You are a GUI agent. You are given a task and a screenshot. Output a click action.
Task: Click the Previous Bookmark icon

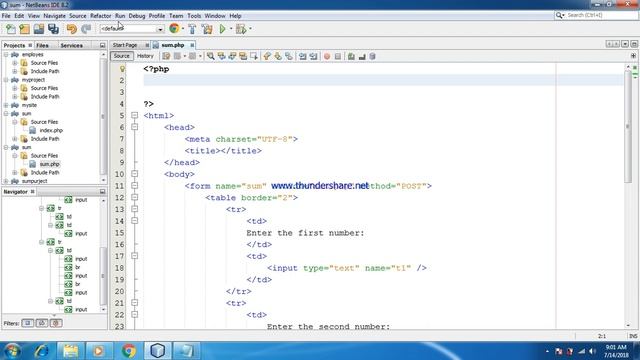coord(267,56)
